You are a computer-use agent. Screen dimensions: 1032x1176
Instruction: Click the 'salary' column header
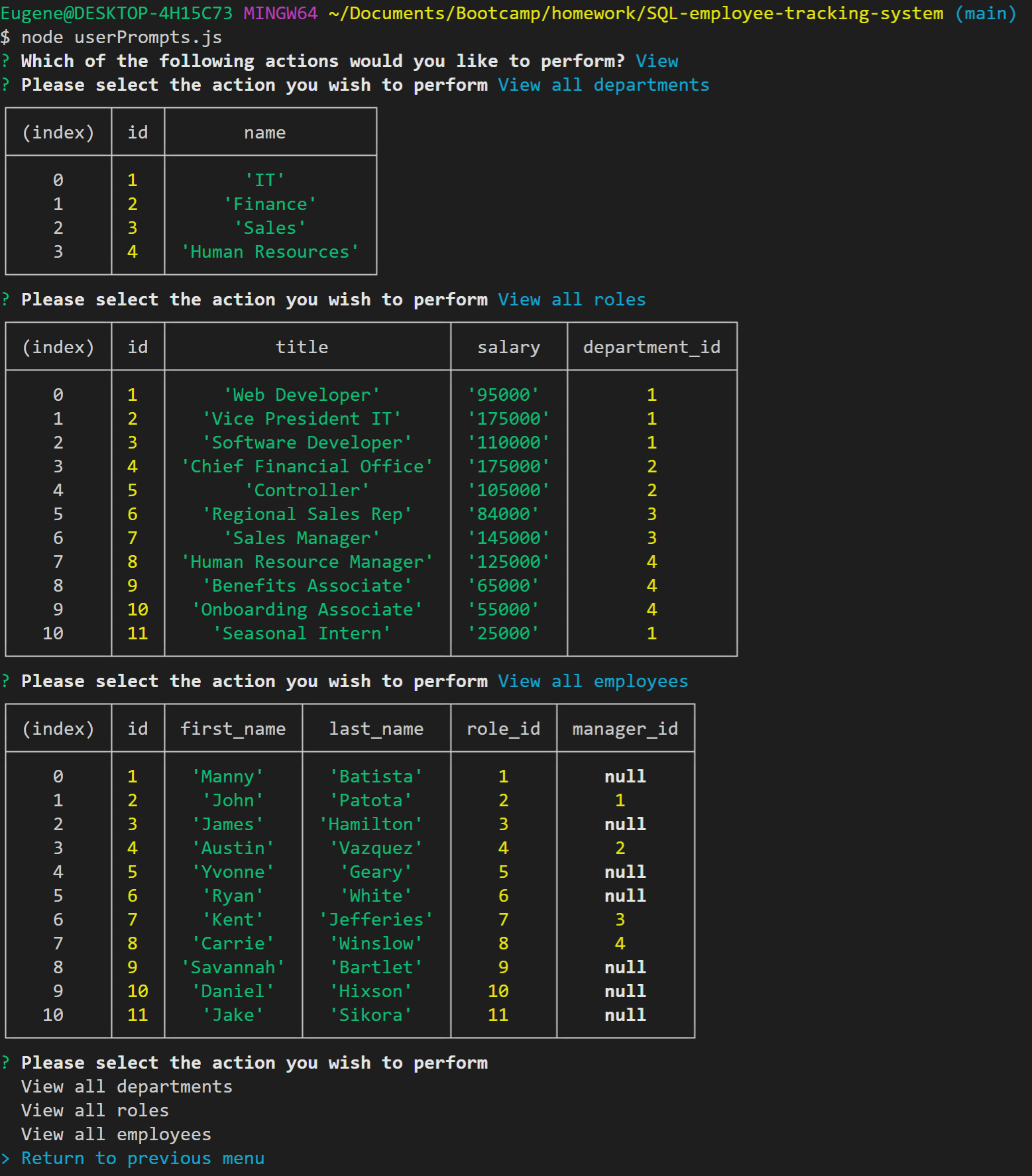pos(508,347)
